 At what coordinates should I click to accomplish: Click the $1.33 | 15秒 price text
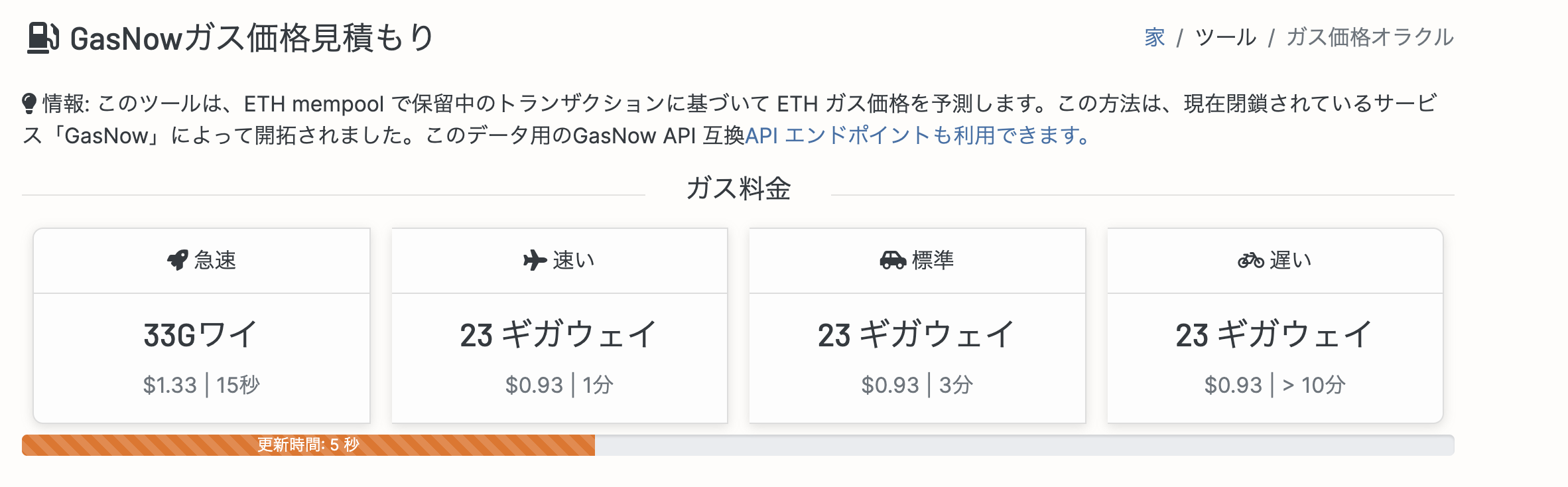click(x=202, y=383)
